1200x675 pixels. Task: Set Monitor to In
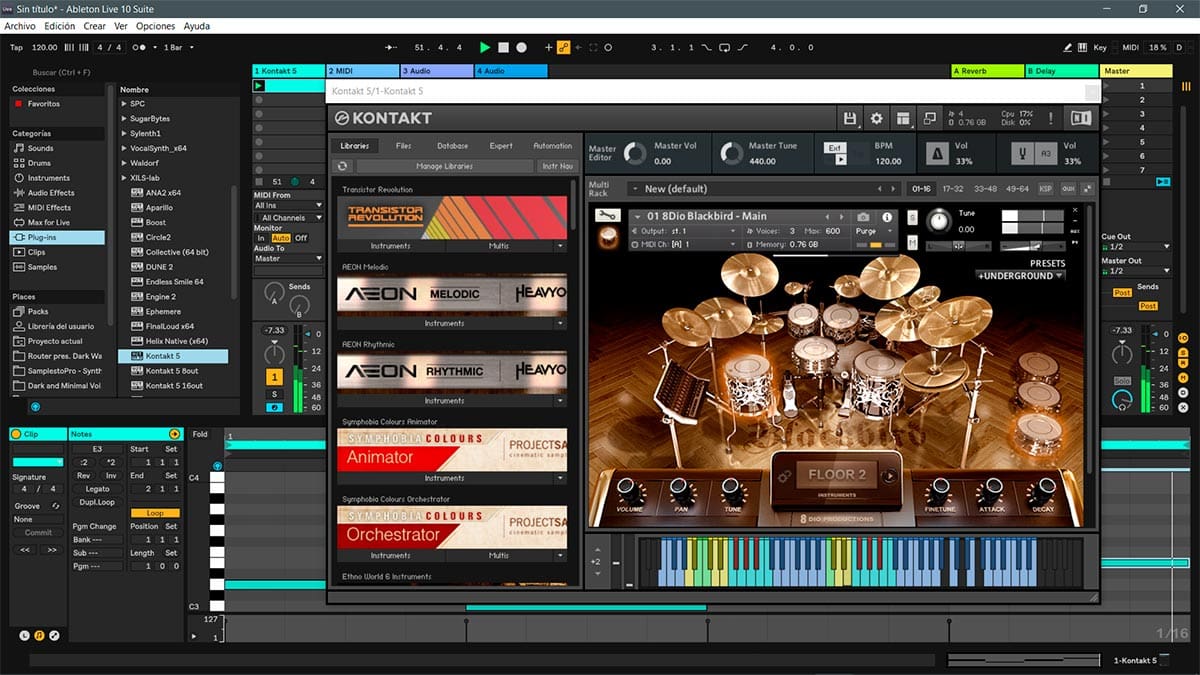tap(261, 238)
